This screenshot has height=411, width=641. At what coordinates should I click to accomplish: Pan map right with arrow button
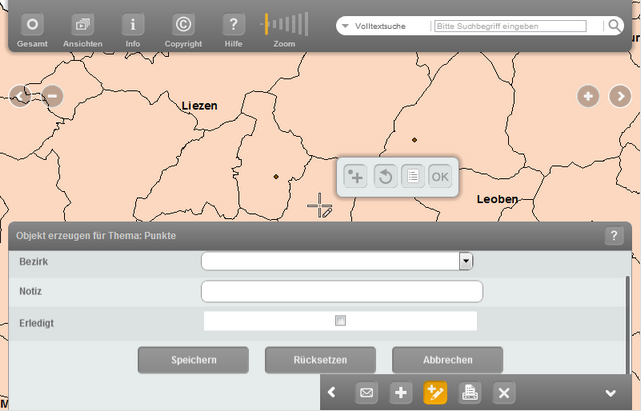coord(620,96)
